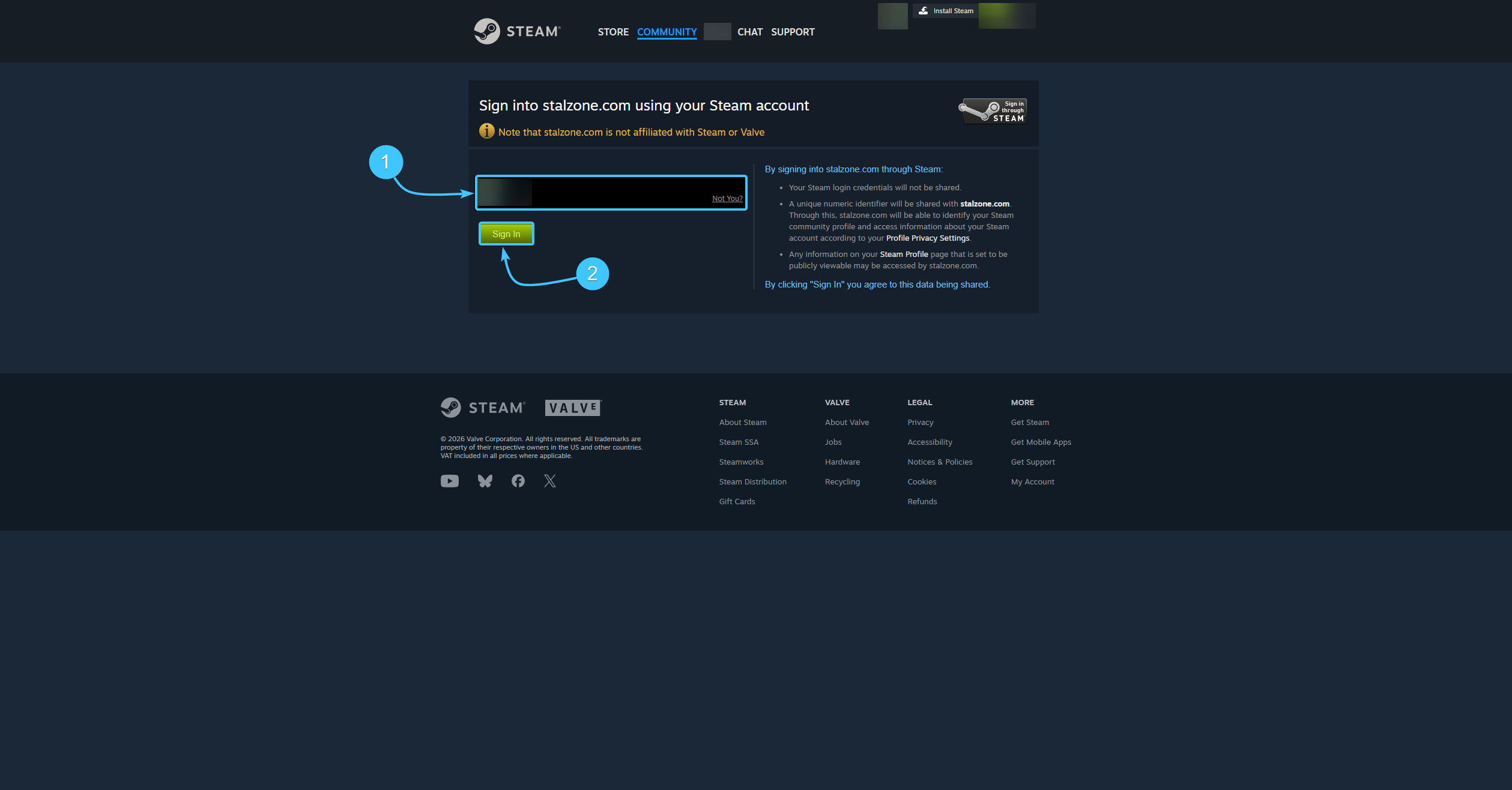This screenshot has height=790, width=1512.
Task: Open the stalzone.com bold link
Action: 984,204
